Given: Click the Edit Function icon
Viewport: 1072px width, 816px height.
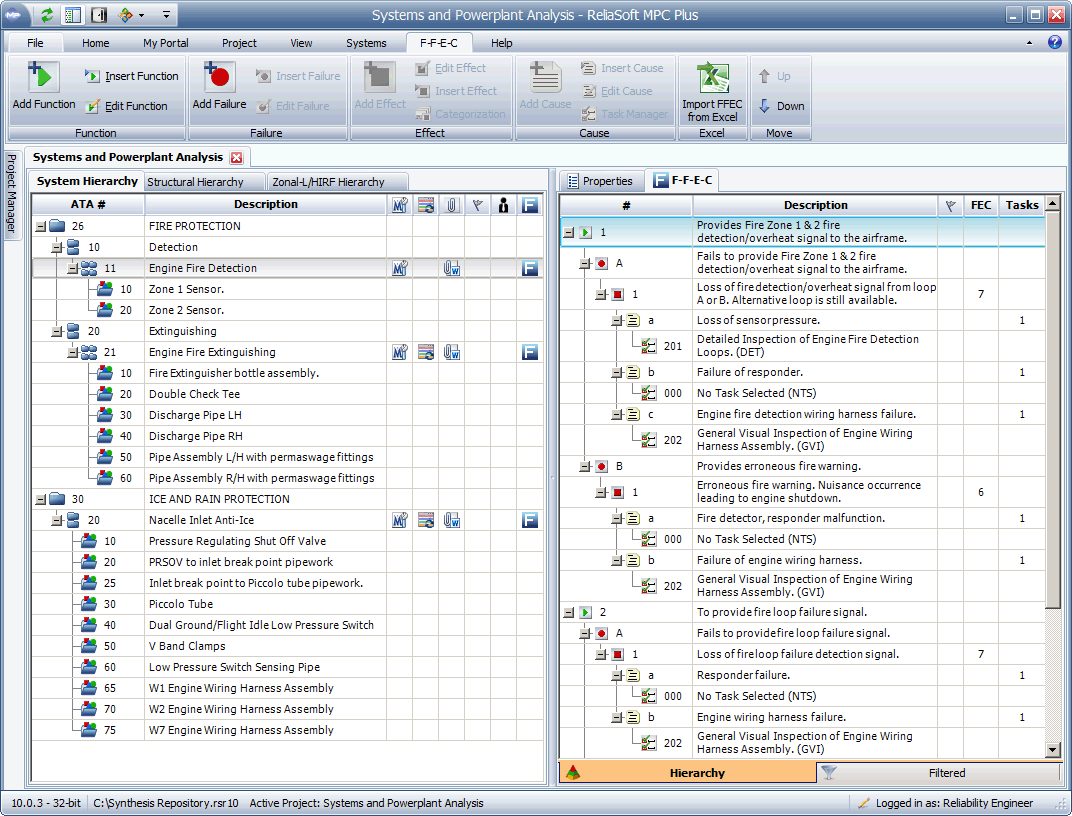Looking at the screenshot, I should (x=93, y=106).
